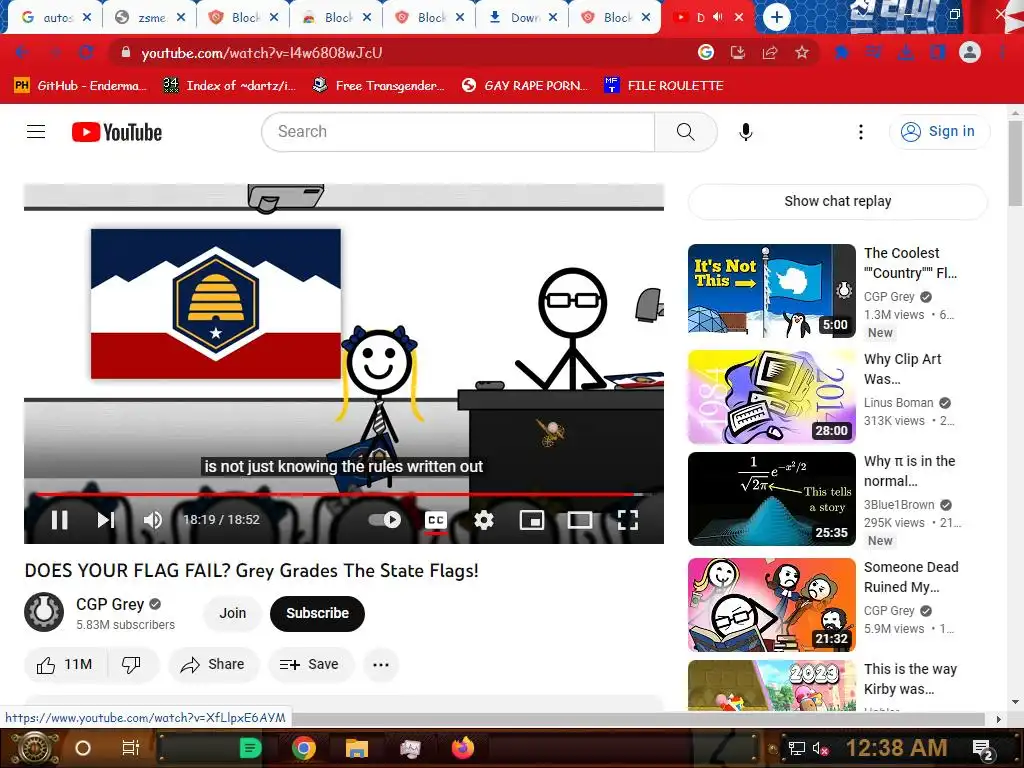
Task: Open File Explorer from the taskbar
Action: tap(357, 748)
